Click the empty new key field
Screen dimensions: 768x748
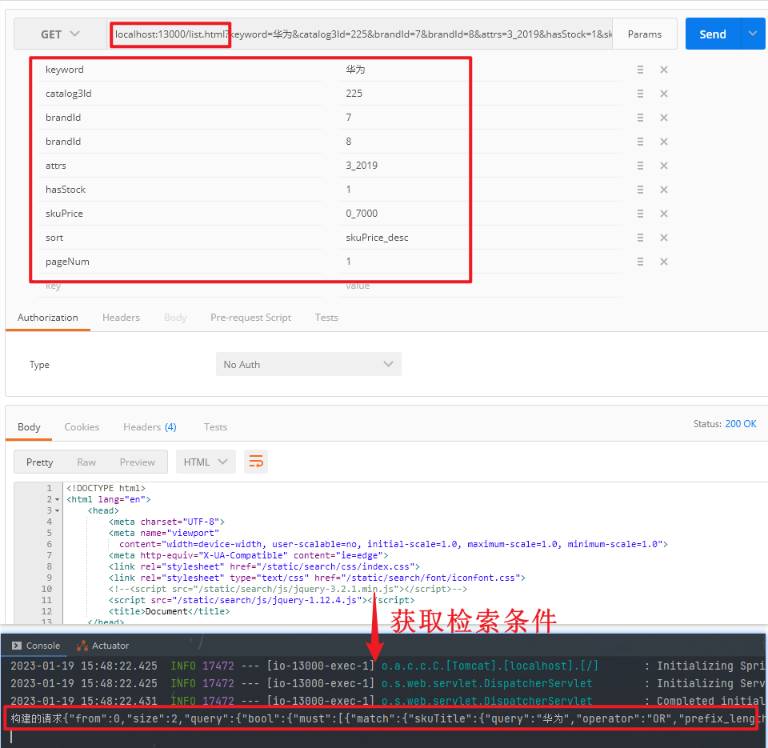180,286
